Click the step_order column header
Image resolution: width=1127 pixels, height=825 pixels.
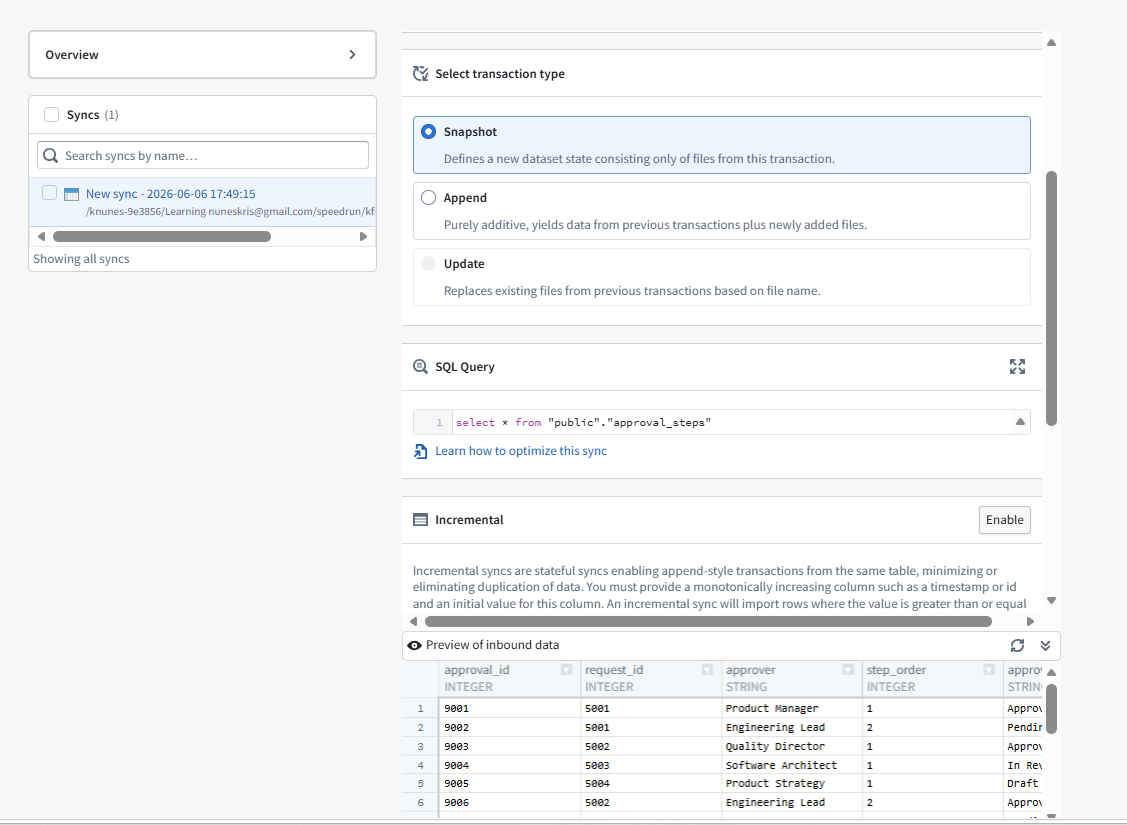tap(932, 678)
